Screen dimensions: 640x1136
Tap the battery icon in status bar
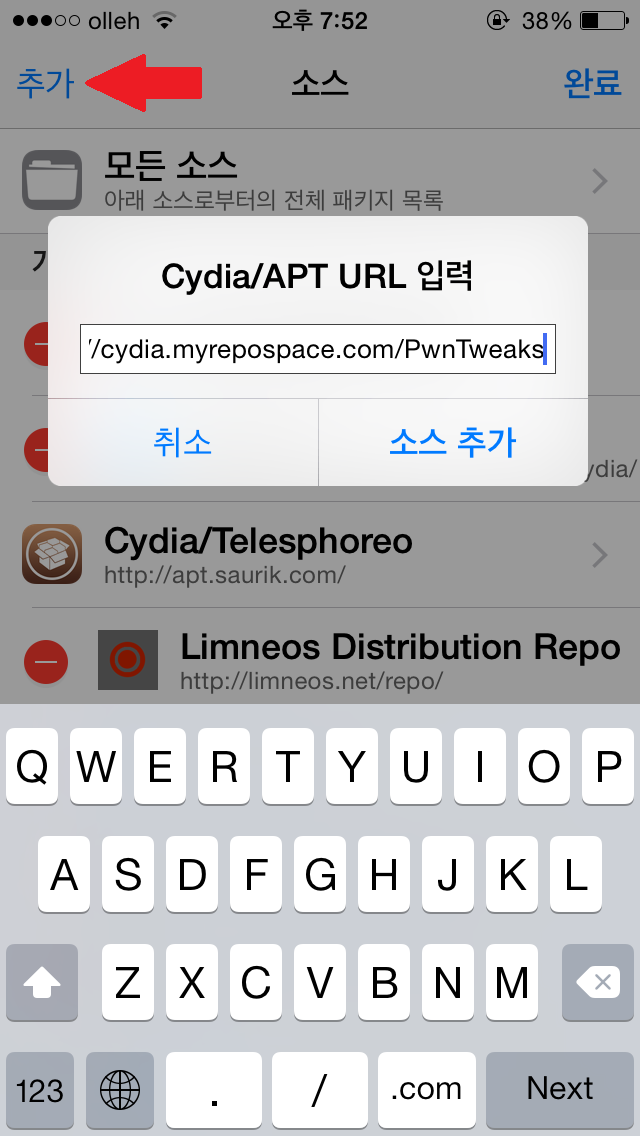click(604, 21)
